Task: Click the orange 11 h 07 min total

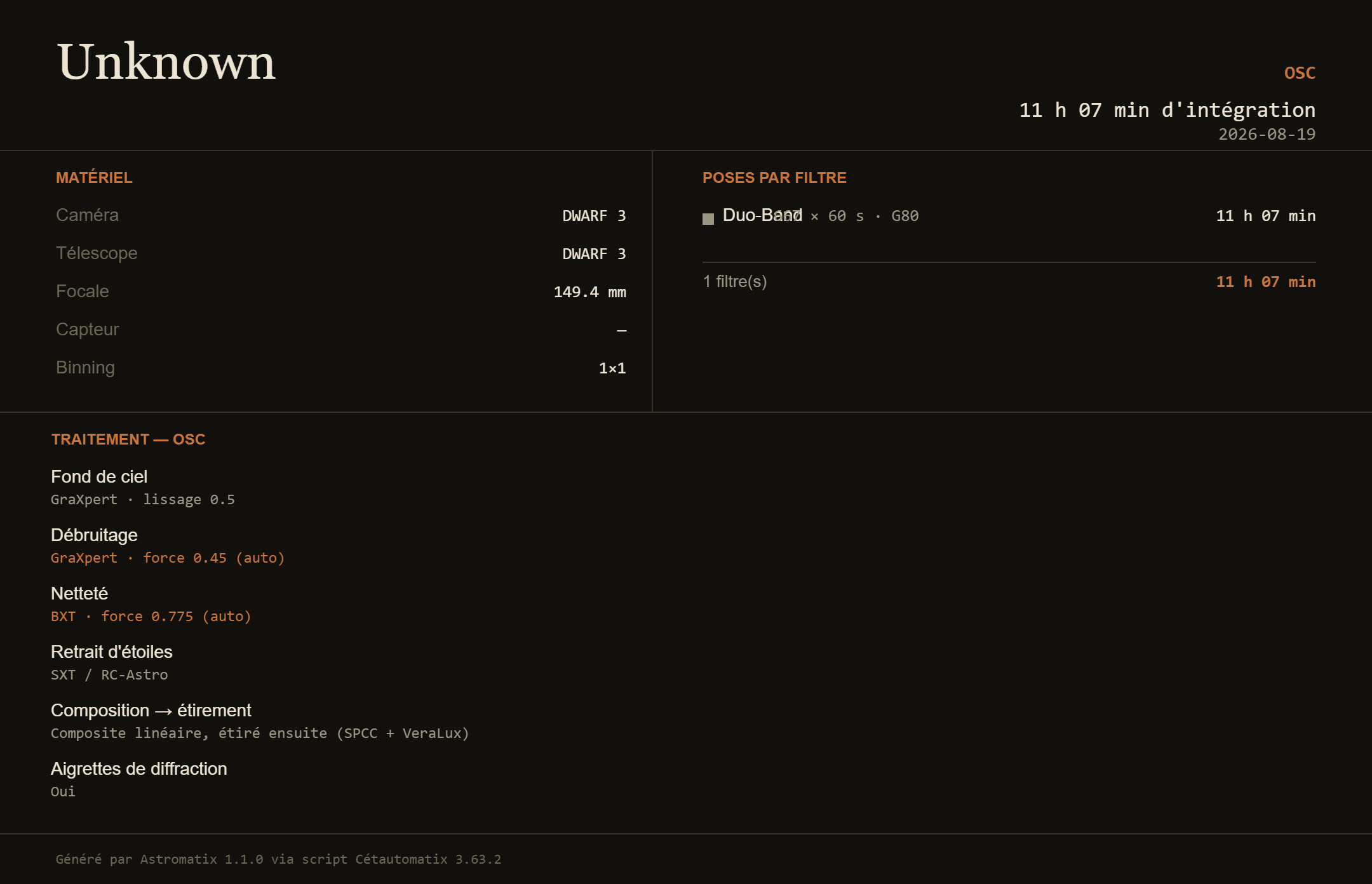Action: pyautogui.click(x=1265, y=282)
